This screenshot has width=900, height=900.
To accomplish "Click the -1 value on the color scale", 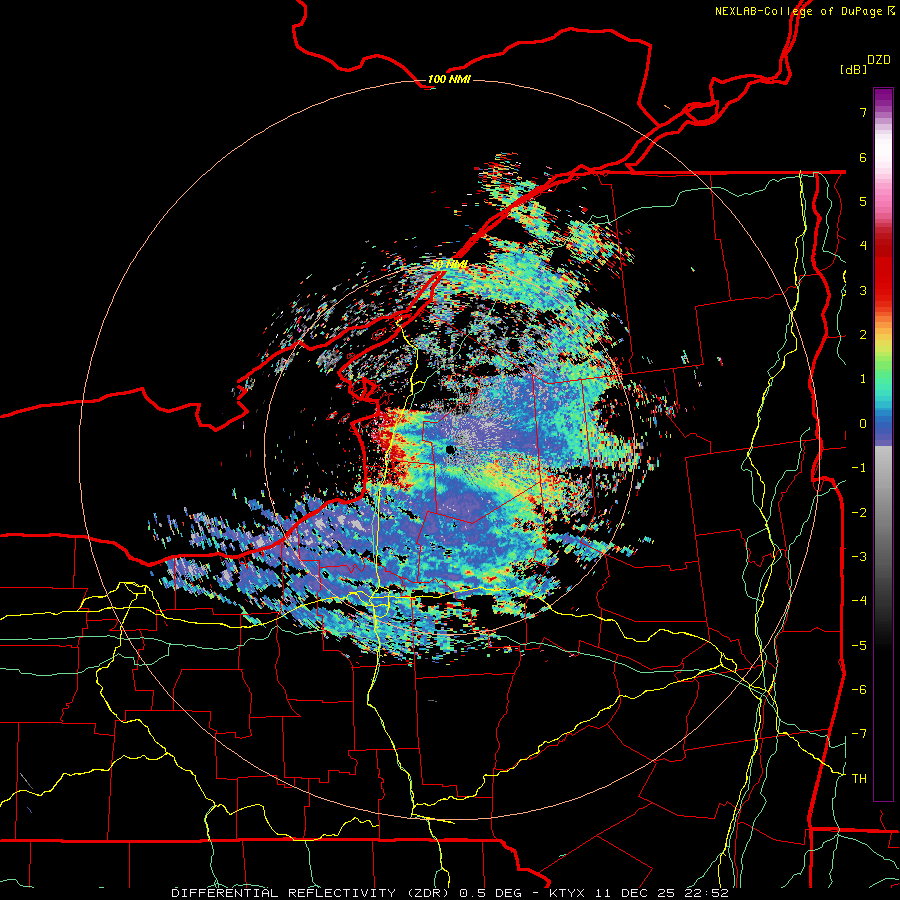I will (x=859, y=468).
